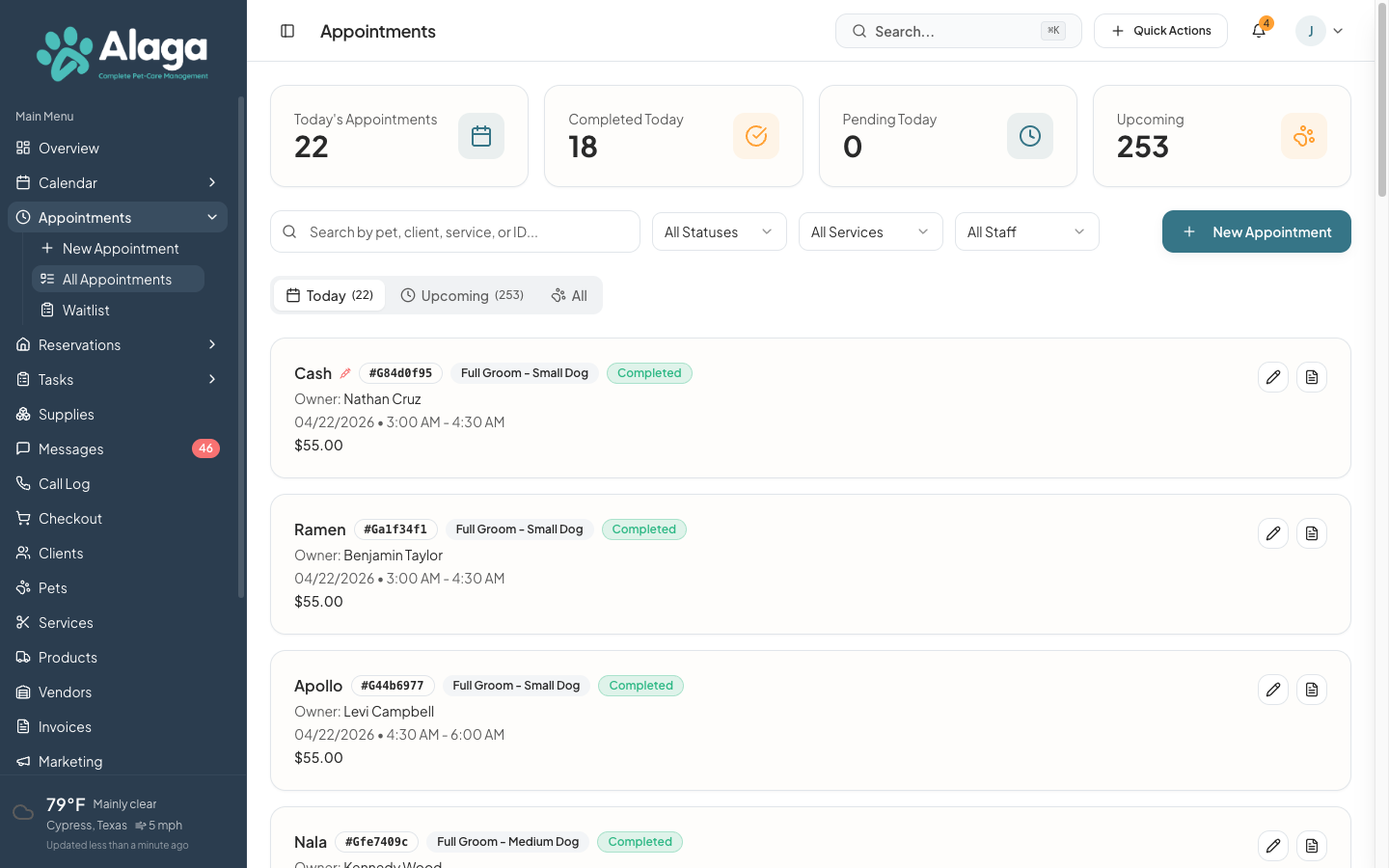Image resolution: width=1389 pixels, height=868 pixels.
Task: Focus the search by pet, client field
Action: (455, 231)
